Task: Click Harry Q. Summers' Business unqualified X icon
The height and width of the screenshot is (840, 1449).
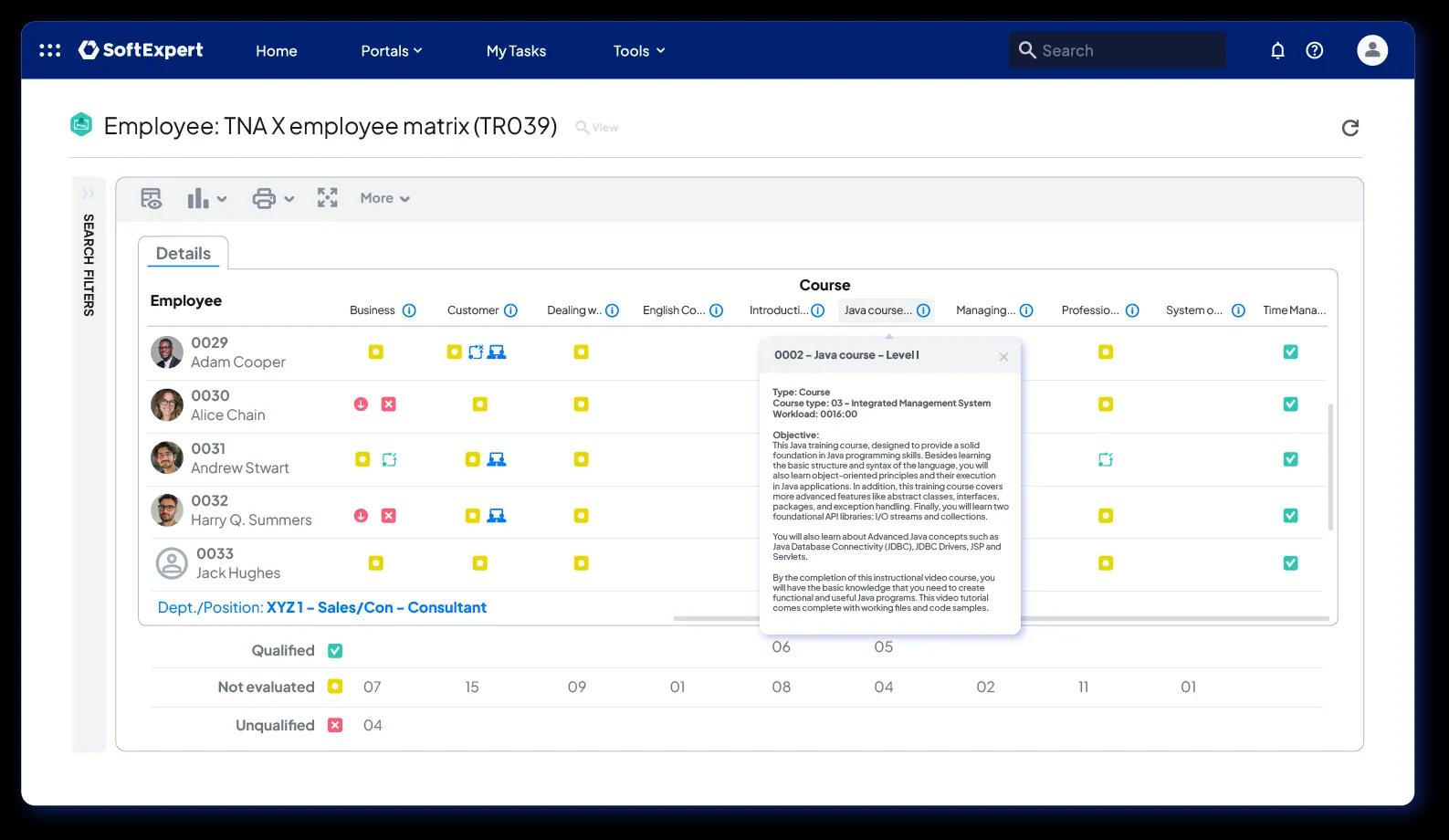Action: point(388,516)
